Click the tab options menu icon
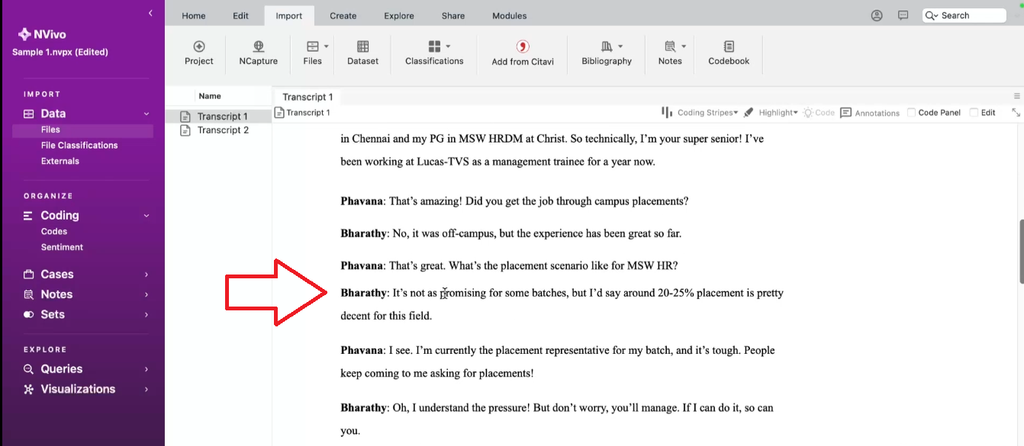 point(1017,96)
